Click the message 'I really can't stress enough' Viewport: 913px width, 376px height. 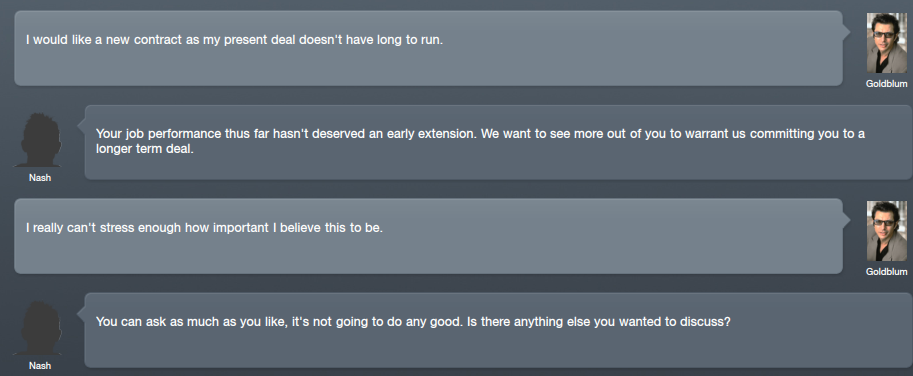pos(204,228)
